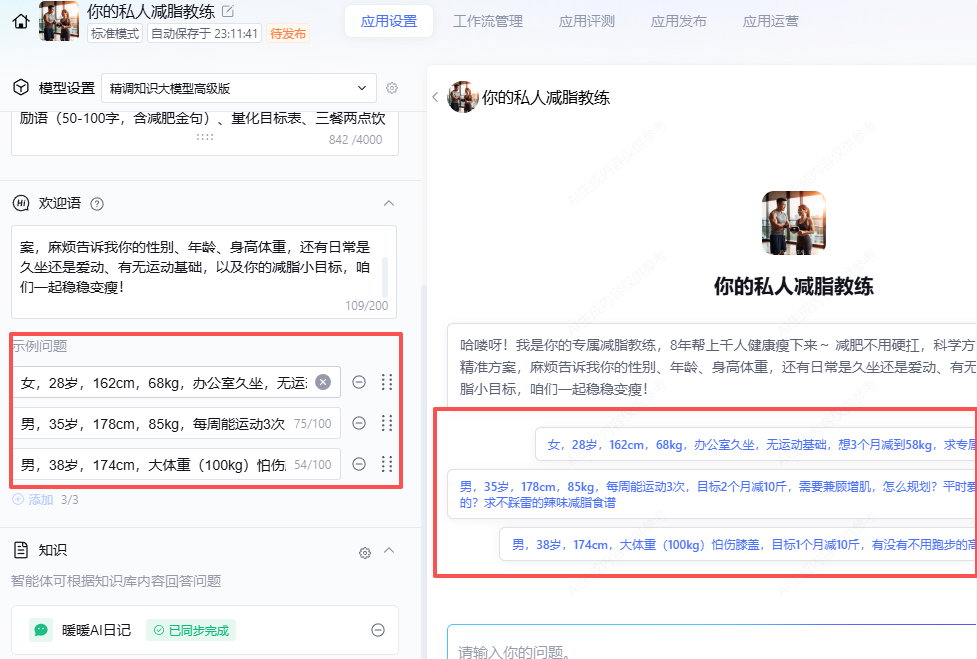Click the back arrow in preview panel
Image resolution: width=977 pixels, height=659 pixels.
(x=435, y=97)
